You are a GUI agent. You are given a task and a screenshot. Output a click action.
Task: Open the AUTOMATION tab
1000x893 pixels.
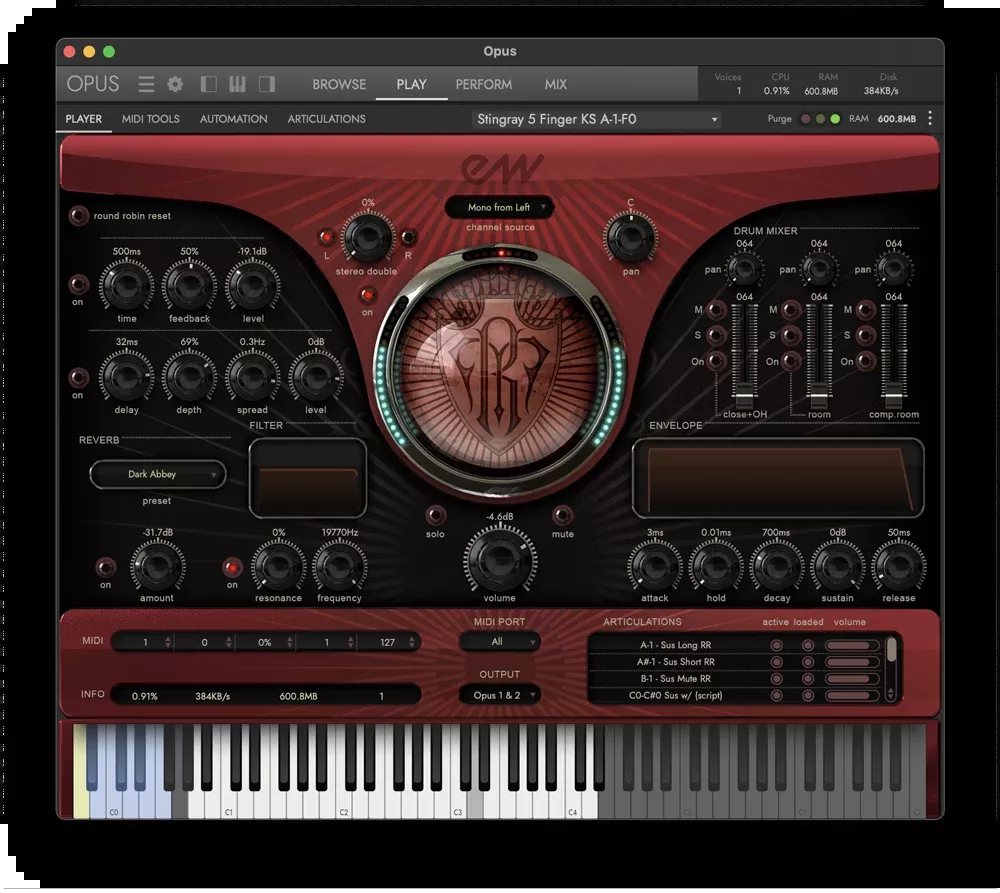pyautogui.click(x=233, y=119)
